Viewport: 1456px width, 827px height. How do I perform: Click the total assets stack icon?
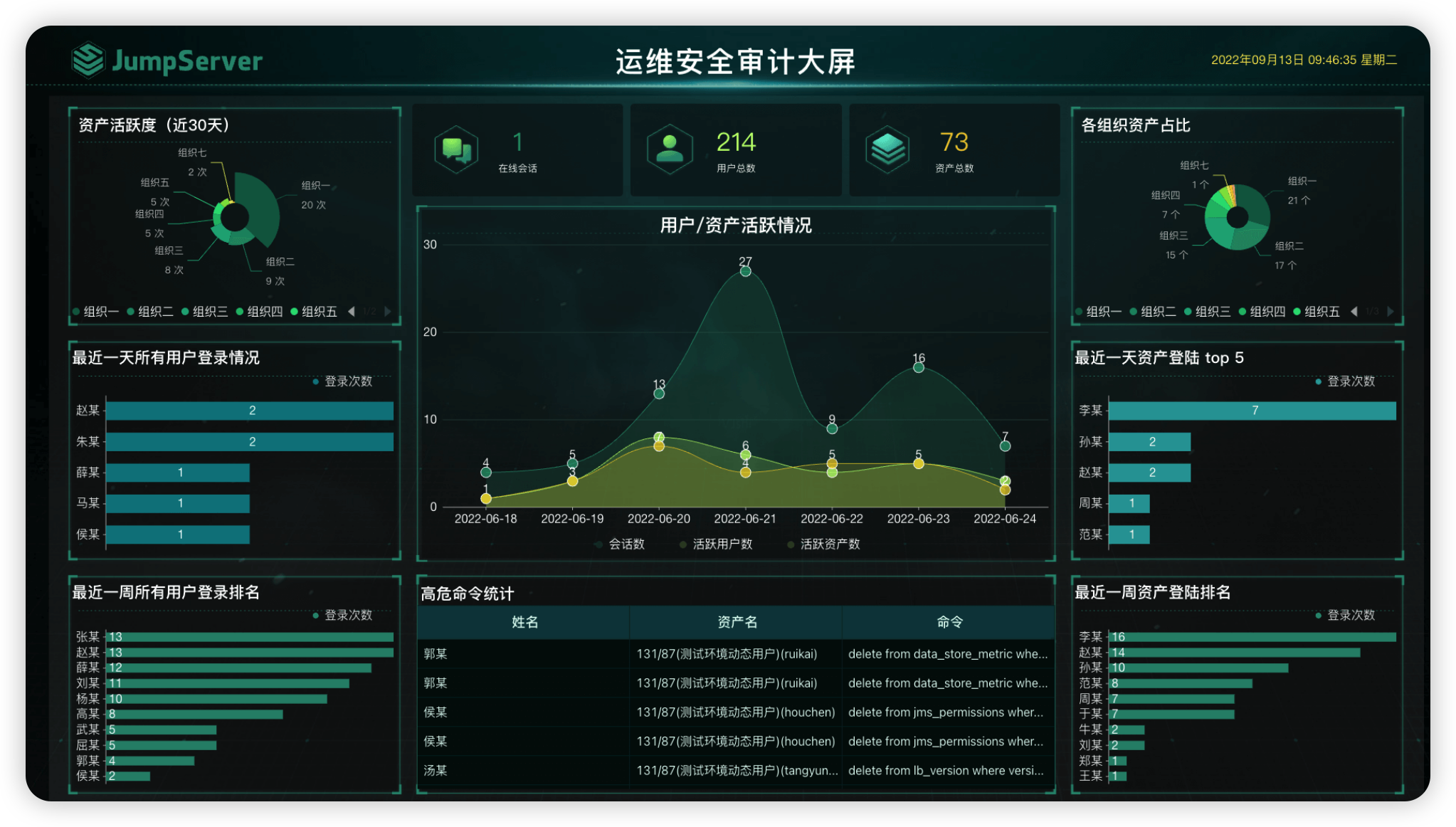click(887, 149)
